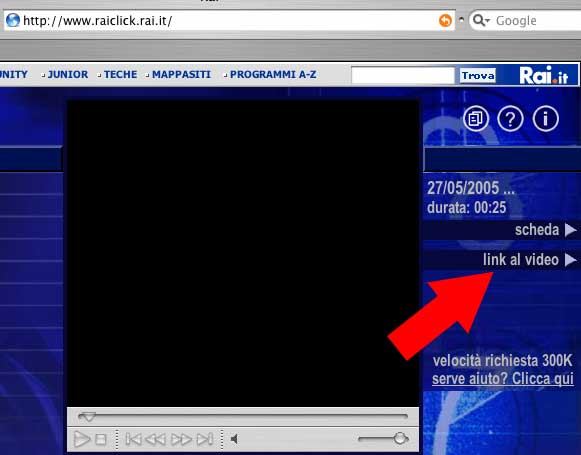Click the document pages circle icon
581x455 pixels.
point(476,119)
